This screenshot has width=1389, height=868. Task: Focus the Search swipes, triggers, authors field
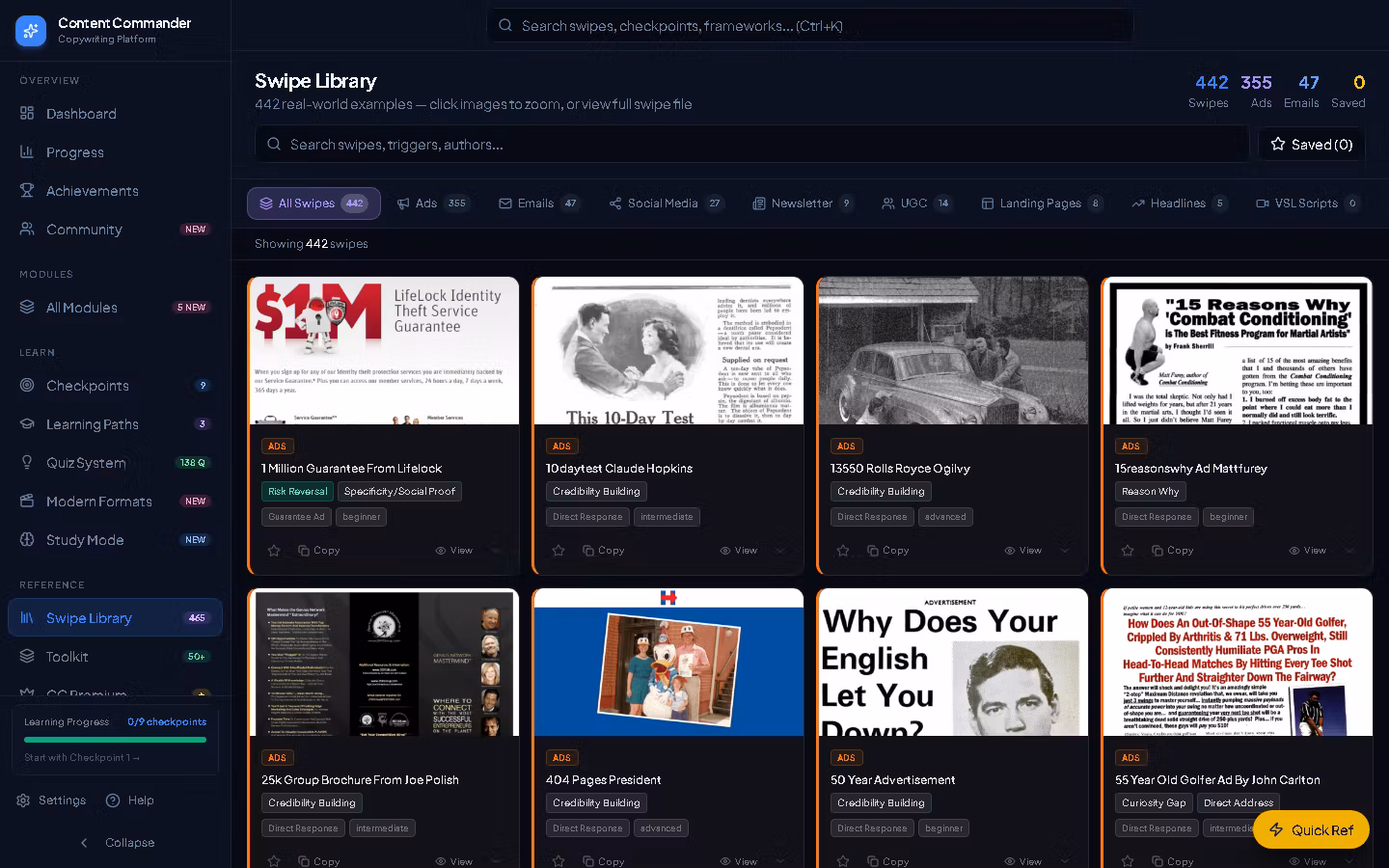tap(752, 145)
